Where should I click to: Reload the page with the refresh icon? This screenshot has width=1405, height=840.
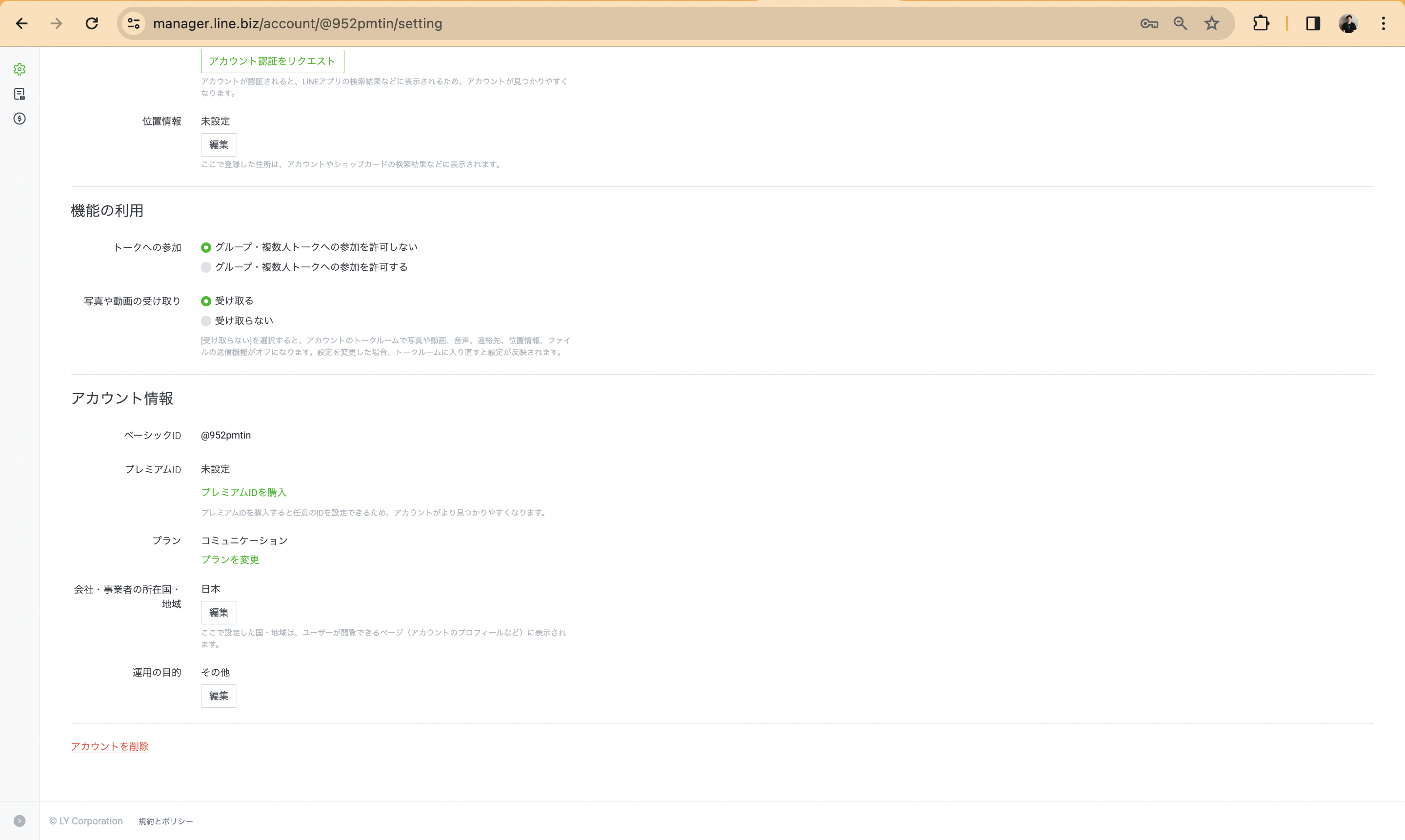point(92,23)
